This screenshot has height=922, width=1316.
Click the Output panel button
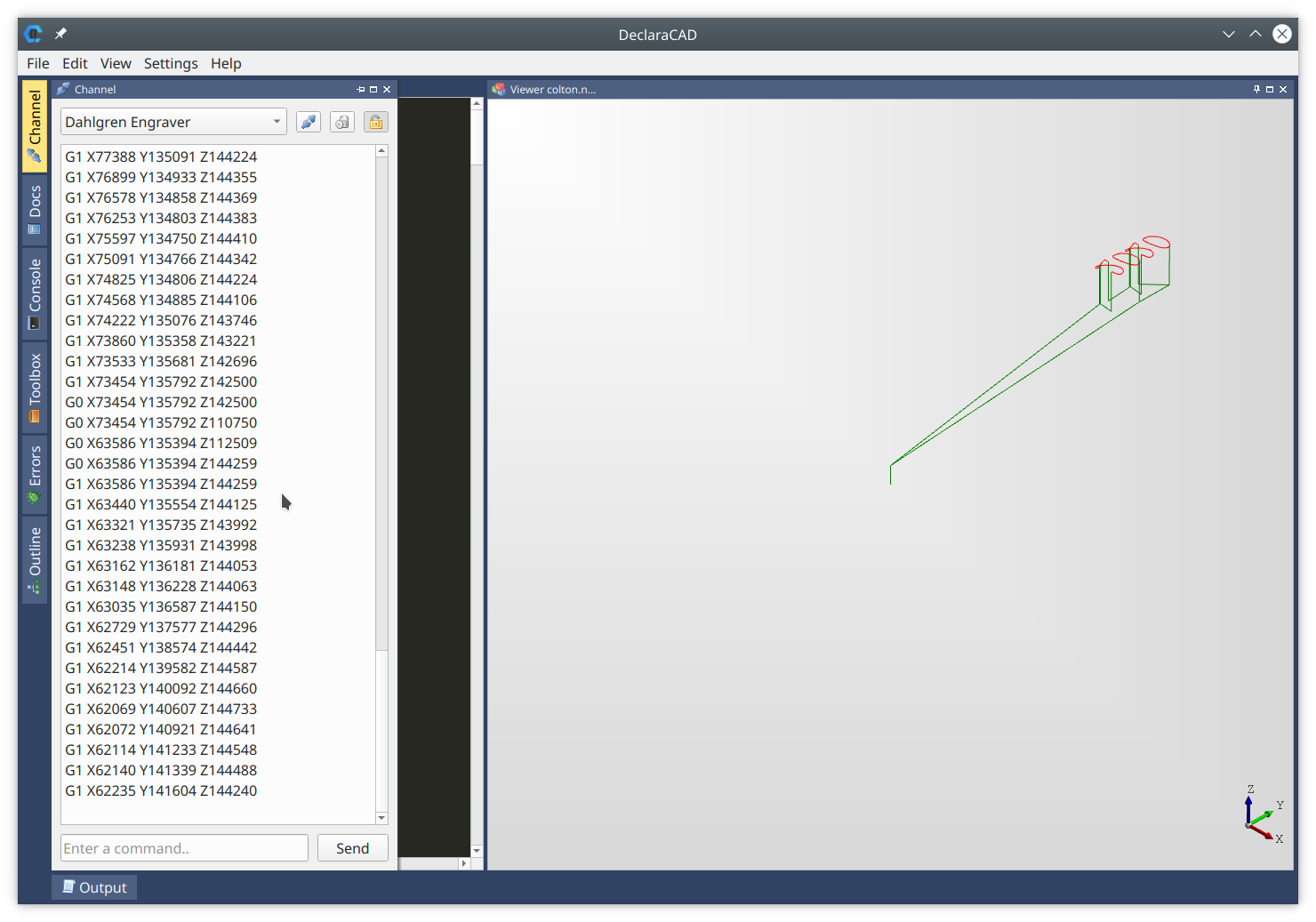tap(94, 887)
